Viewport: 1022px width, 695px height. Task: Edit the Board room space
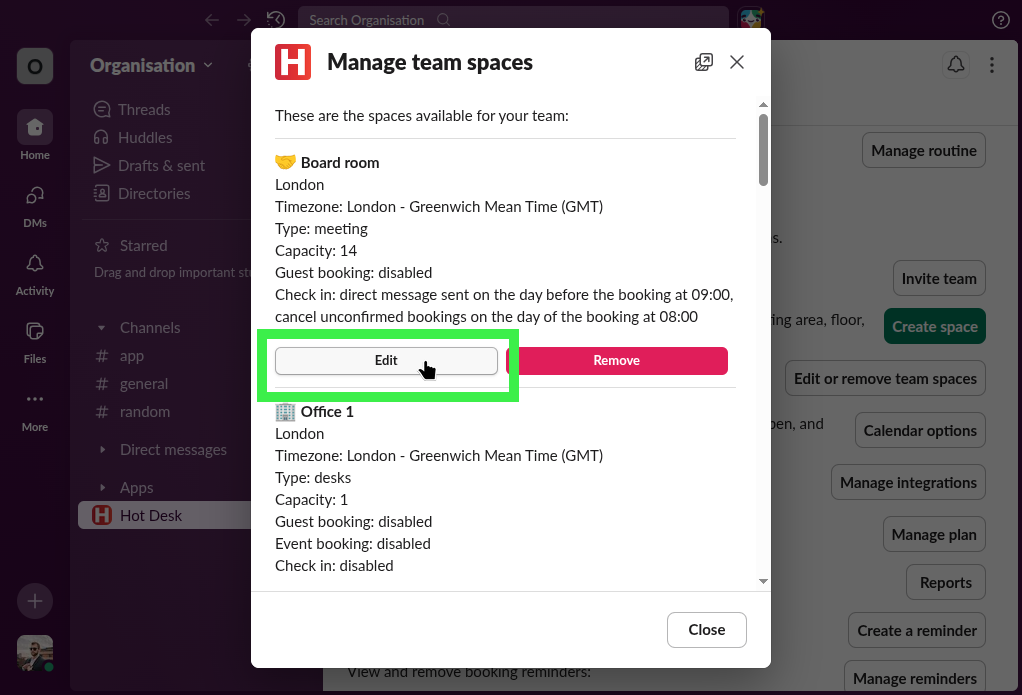pyautogui.click(x=386, y=360)
